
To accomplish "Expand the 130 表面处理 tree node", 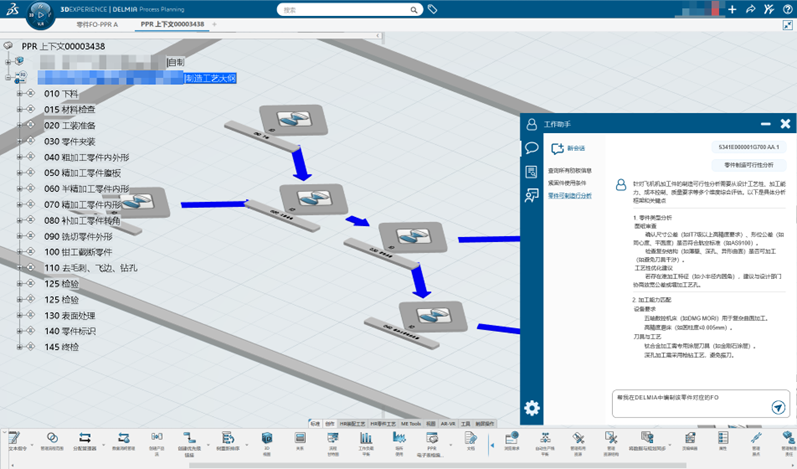I will (x=19, y=315).
